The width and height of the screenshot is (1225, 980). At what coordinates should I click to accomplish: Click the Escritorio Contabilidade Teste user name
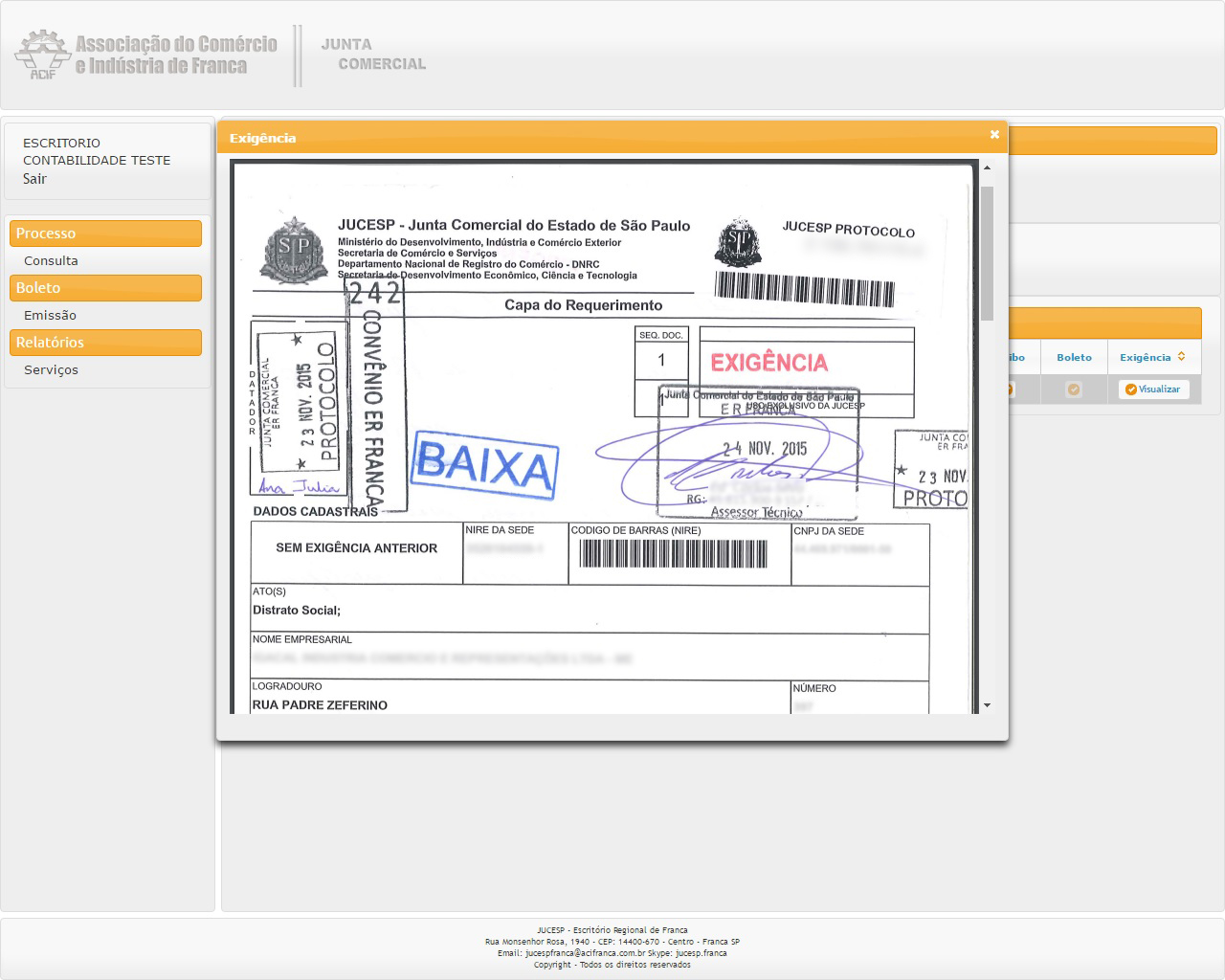click(x=97, y=151)
